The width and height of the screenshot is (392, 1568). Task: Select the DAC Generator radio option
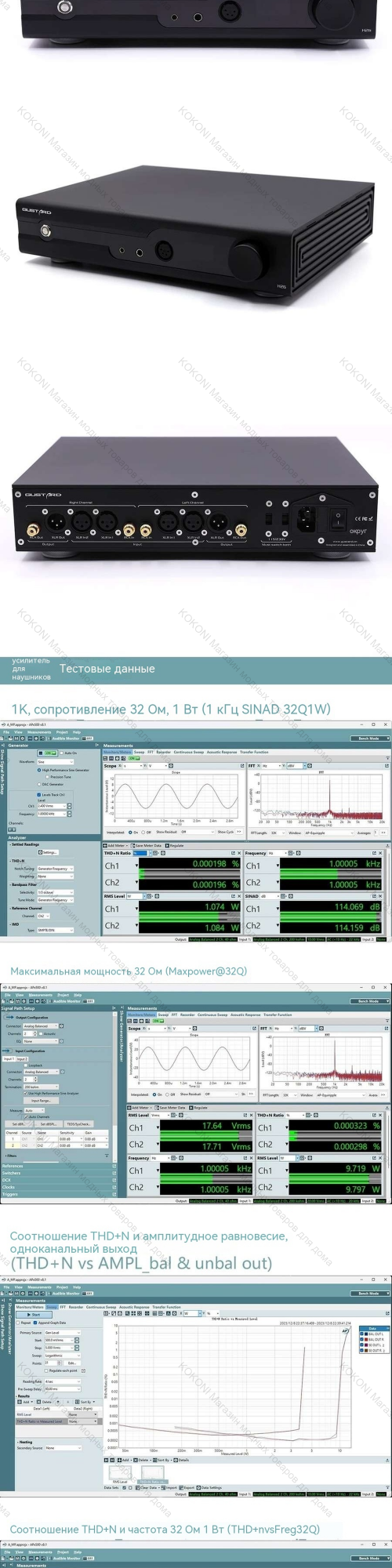(39, 784)
